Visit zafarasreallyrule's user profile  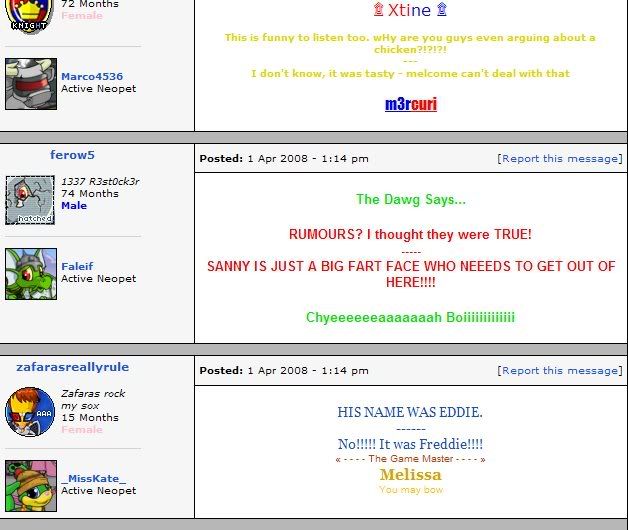tap(72, 367)
